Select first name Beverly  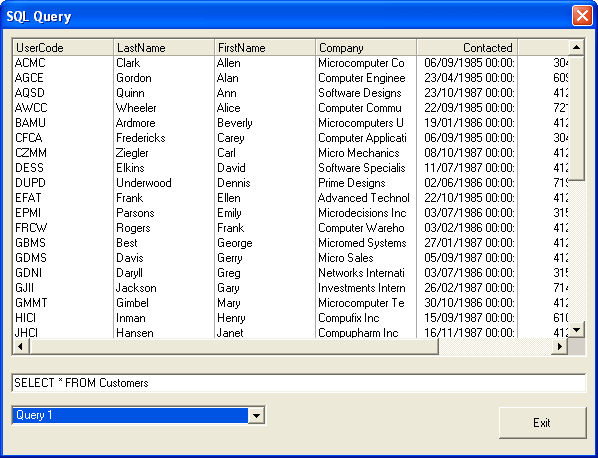[x=235, y=123]
